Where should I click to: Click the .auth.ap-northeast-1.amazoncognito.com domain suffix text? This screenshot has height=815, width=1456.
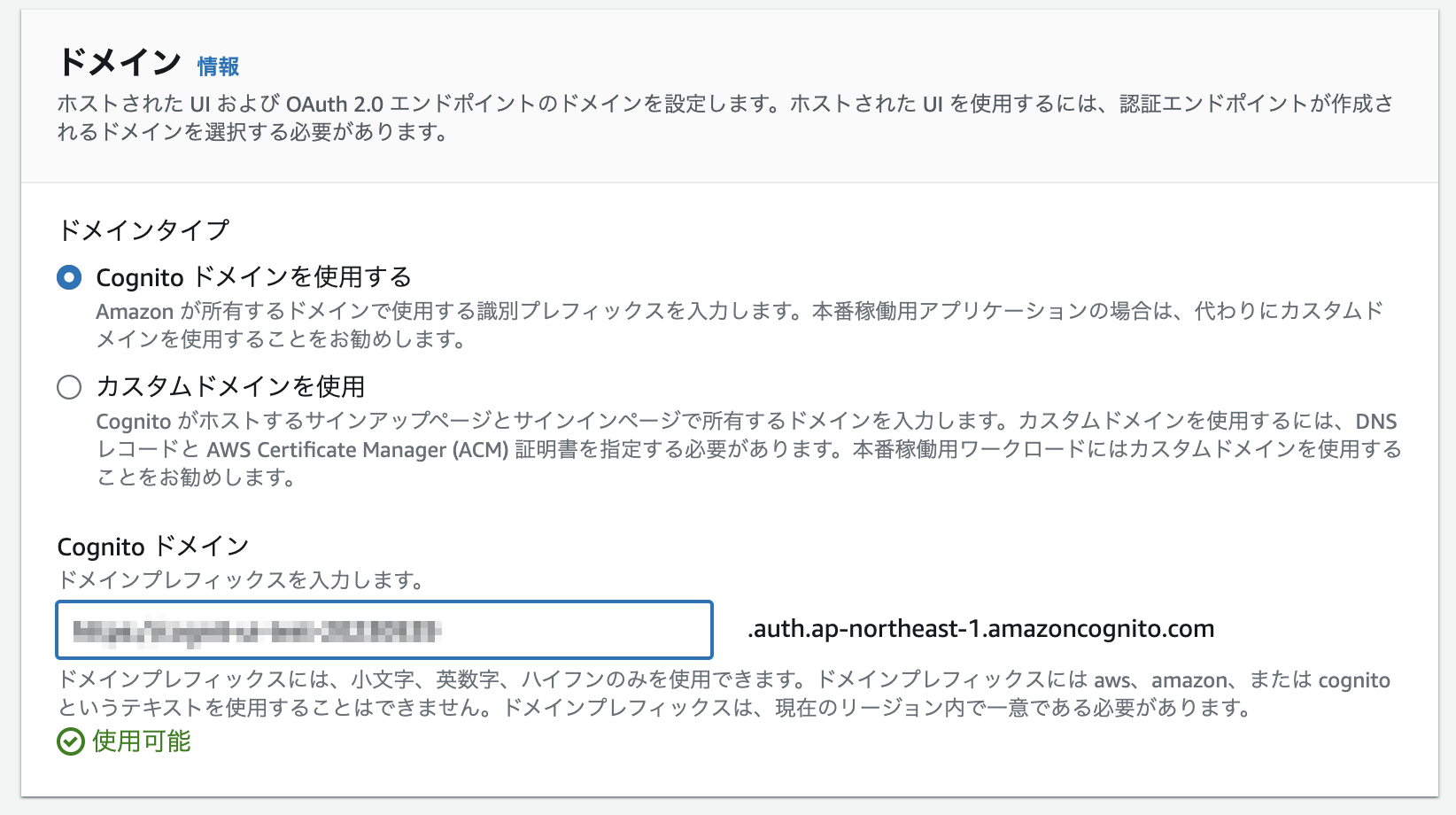coord(980,629)
